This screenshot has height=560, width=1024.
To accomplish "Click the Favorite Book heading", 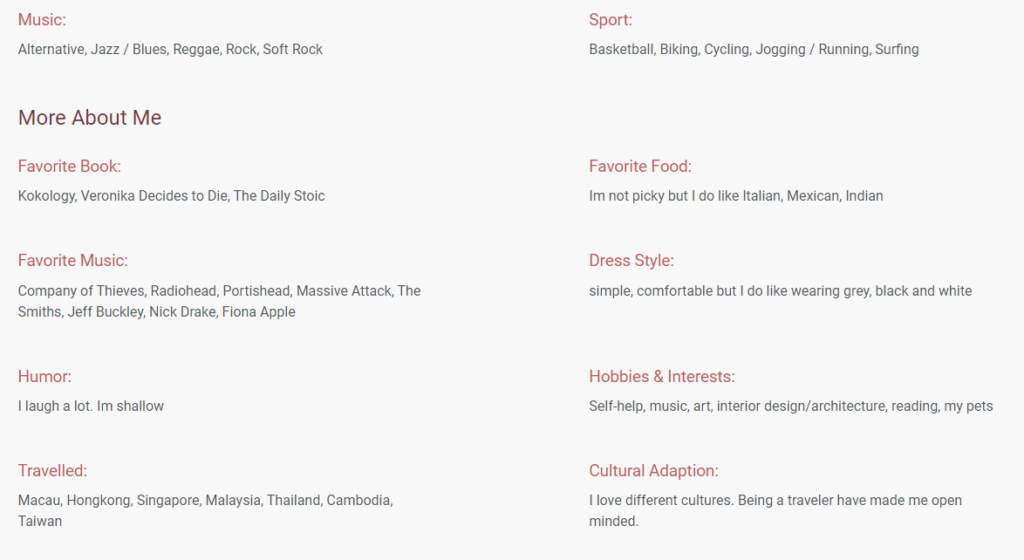I will [x=69, y=166].
